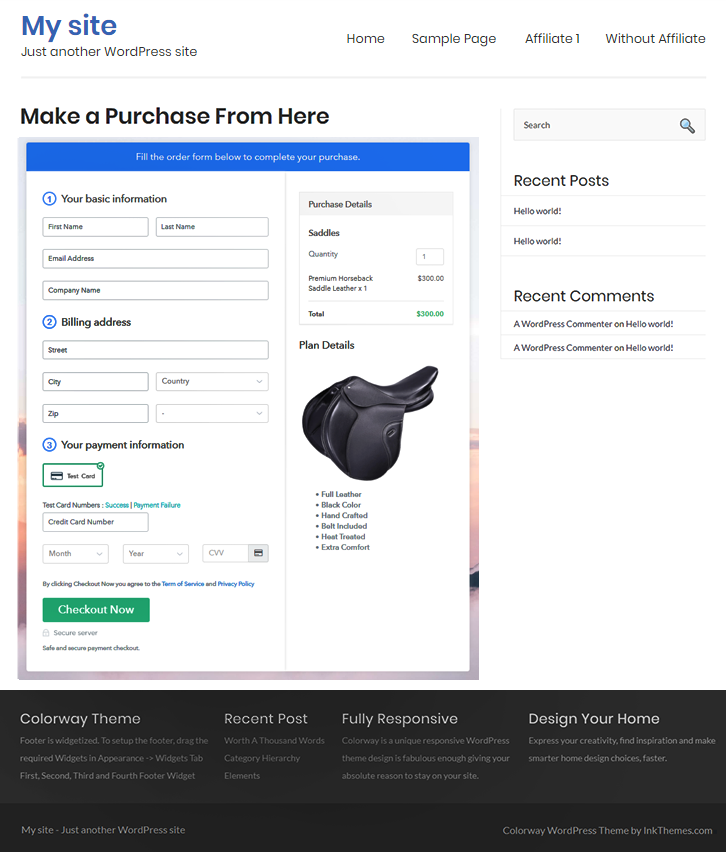Screen dimensions: 726x852
Task: Click the search magnifier icon
Action: click(x=687, y=126)
